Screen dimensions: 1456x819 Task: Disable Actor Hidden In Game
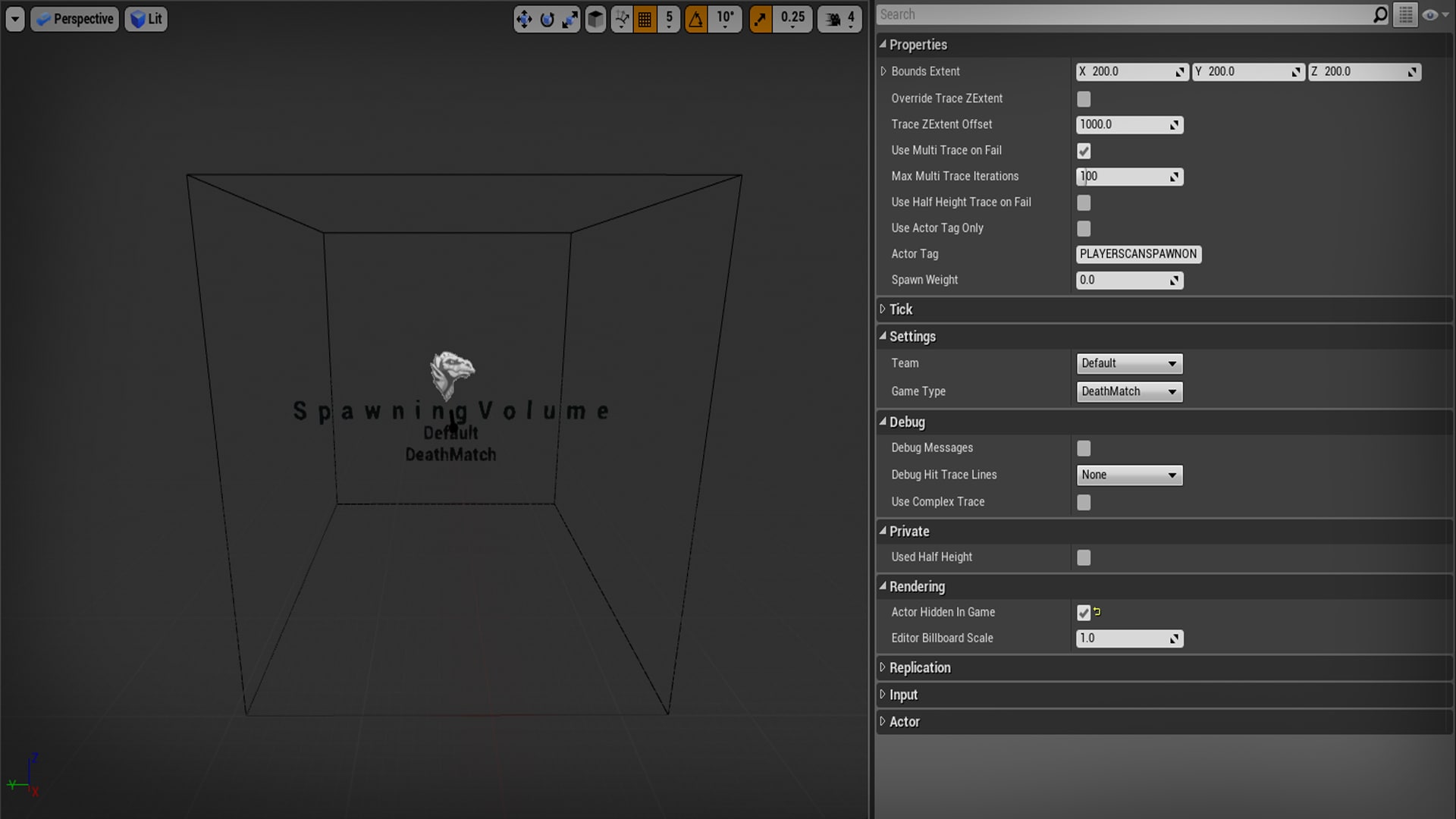point(1083,613)
